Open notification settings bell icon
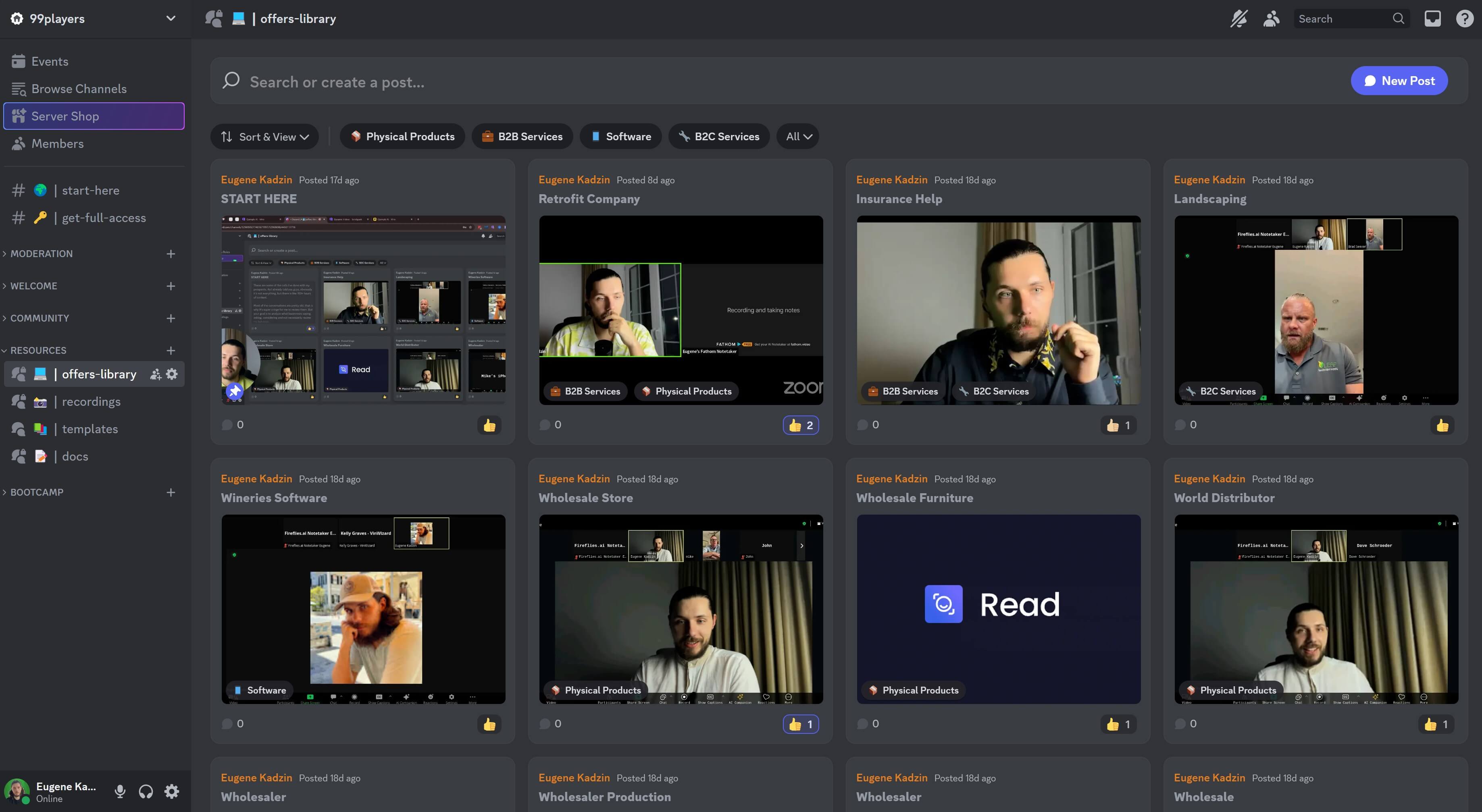This screenshot has height=812, width=1482. pos(1238,19)
